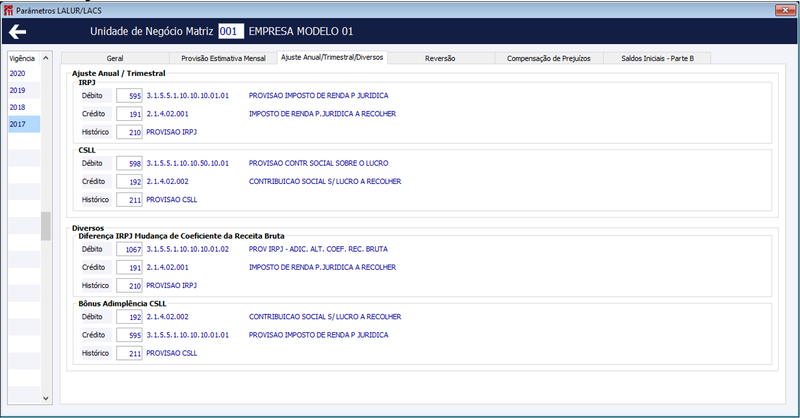Click IRPJ Crédito account code 2.1.4.02.001

coord(167,114)
